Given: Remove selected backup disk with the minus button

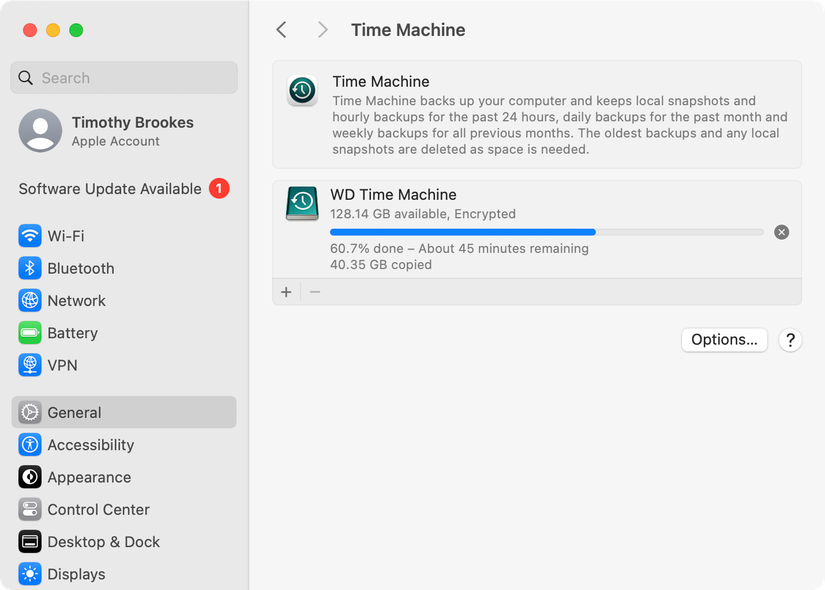Looking at the screenshot, I should pos(314,291).
